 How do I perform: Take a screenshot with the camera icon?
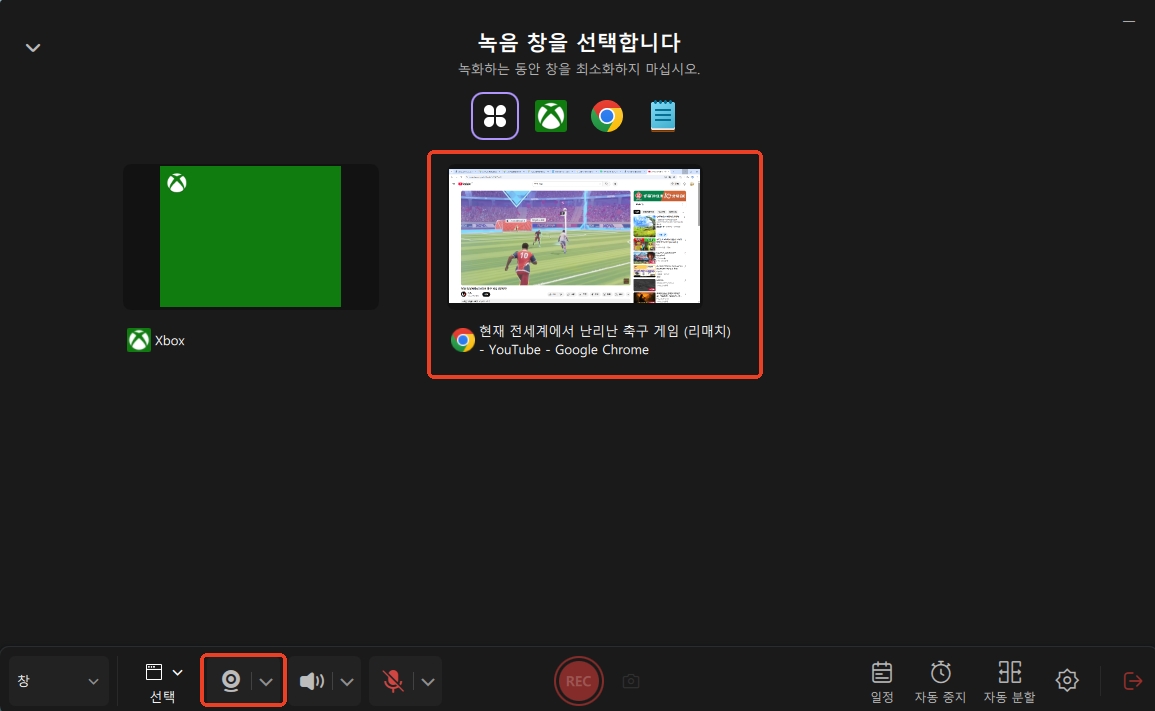click(631, 681)
